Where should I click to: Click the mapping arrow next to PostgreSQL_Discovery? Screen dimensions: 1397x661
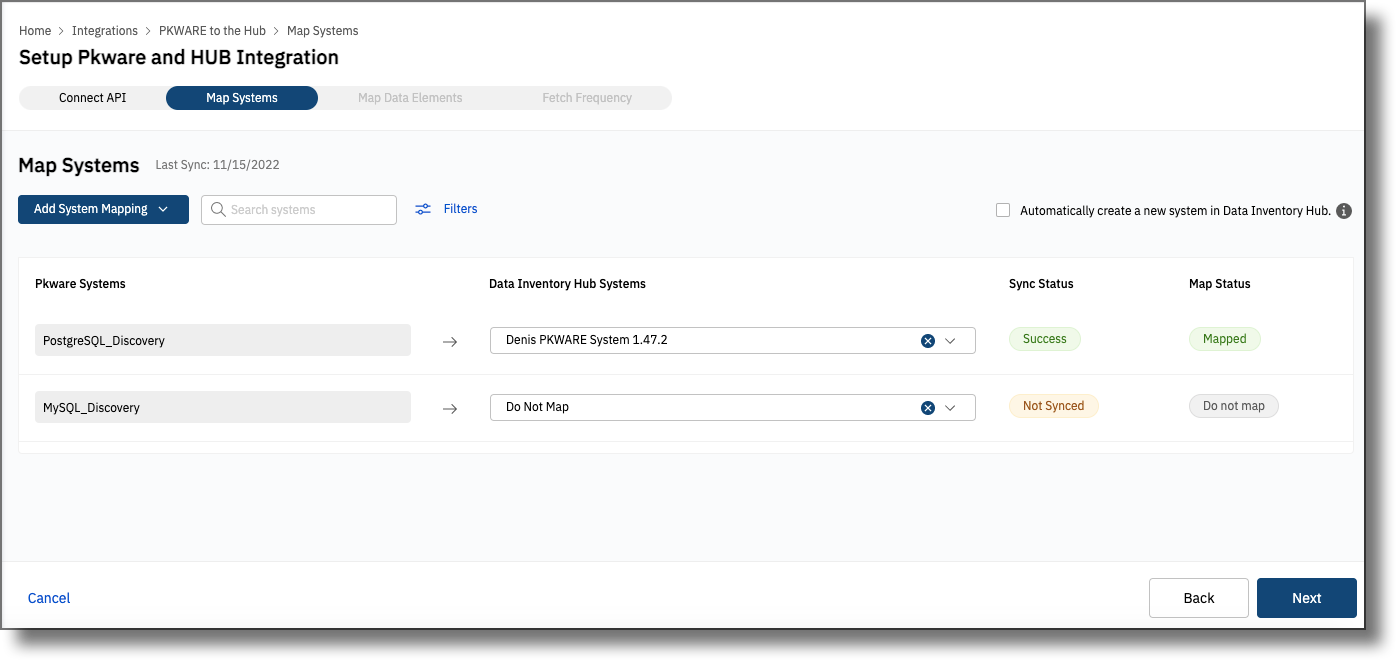click(x=449, y=340)
